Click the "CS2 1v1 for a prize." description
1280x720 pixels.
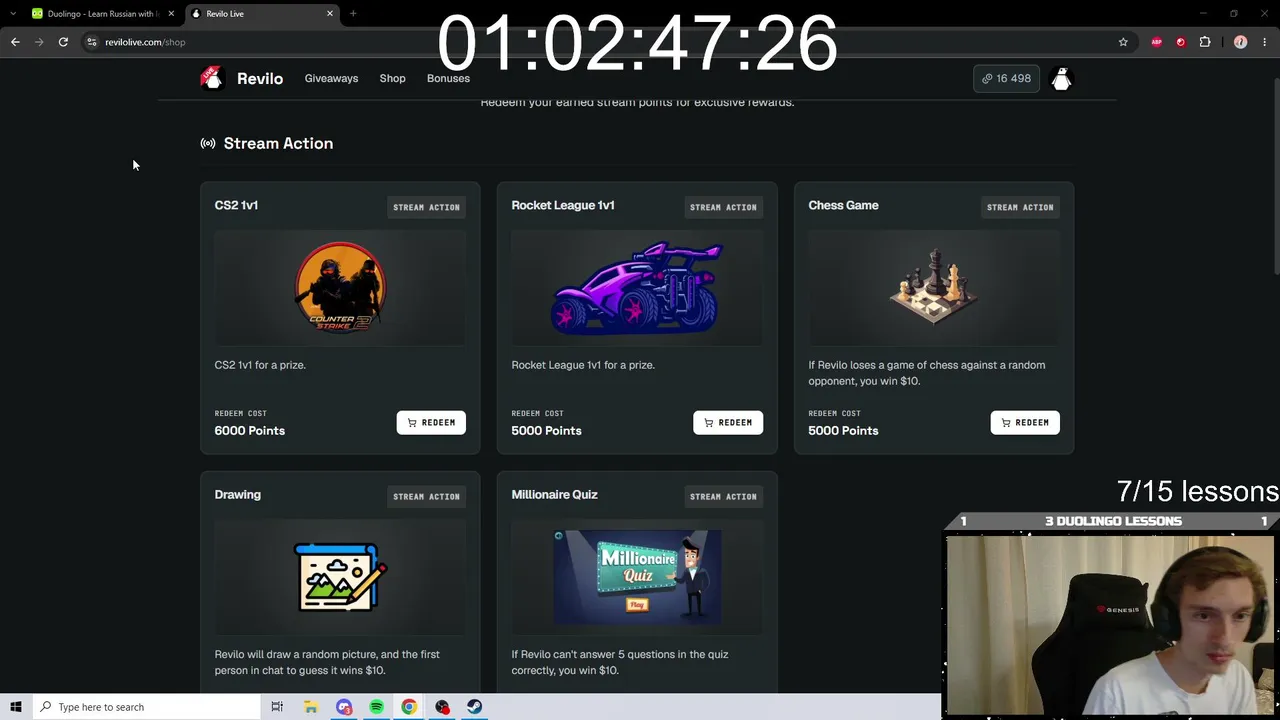(x=260, y=365)
